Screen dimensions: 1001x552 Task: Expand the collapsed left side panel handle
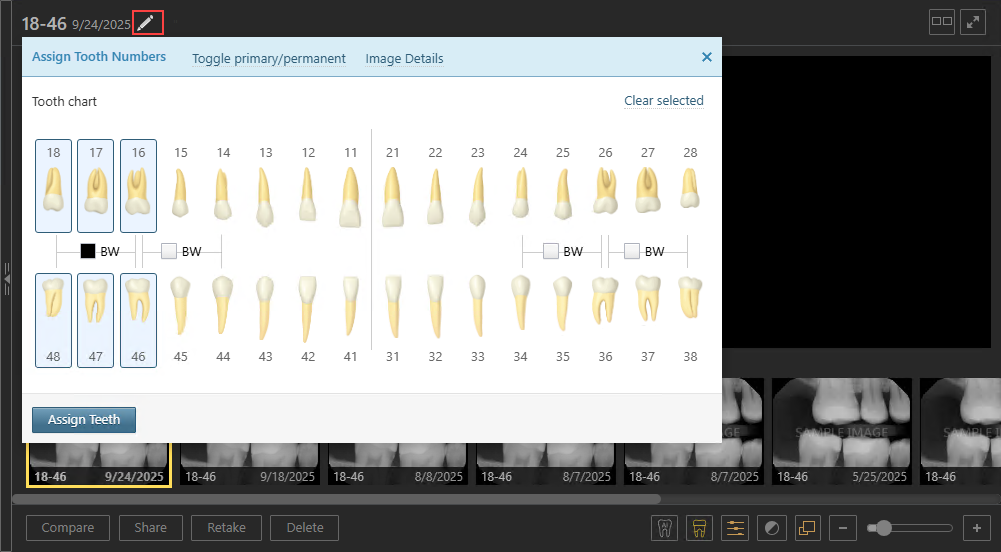click(x=6, y=277)
